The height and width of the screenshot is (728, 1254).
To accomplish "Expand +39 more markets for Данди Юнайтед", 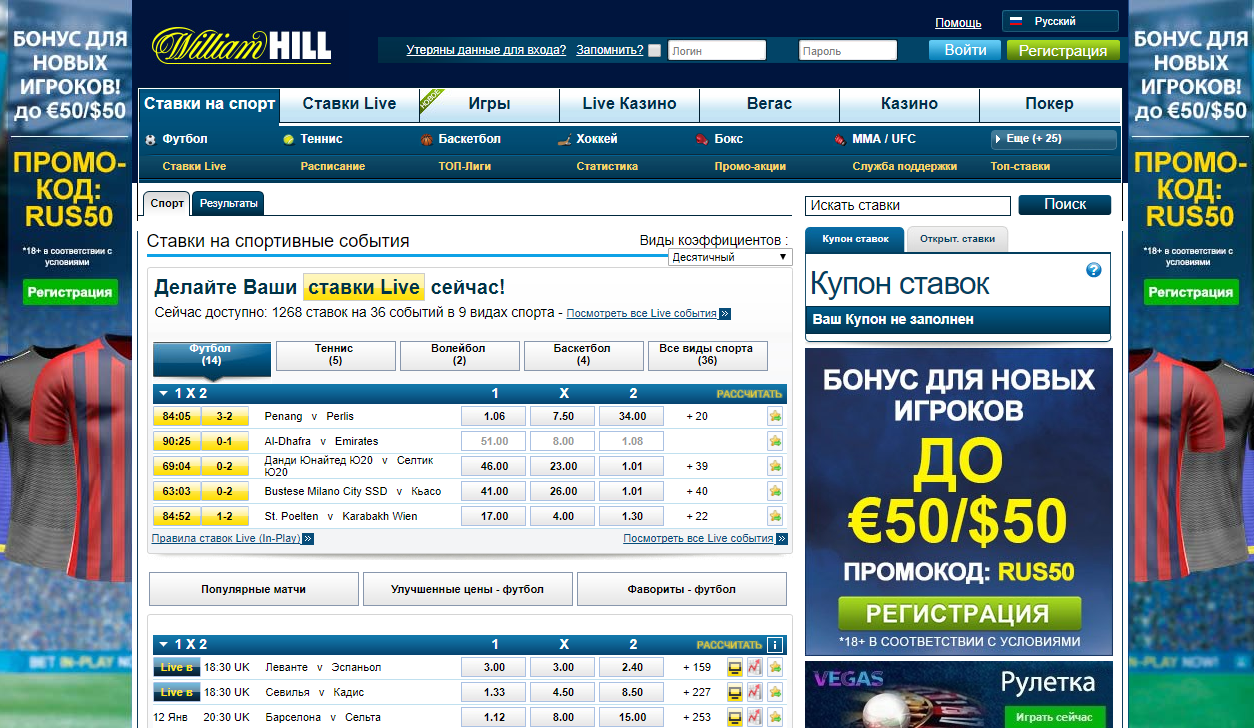I will tap(697, 466).
